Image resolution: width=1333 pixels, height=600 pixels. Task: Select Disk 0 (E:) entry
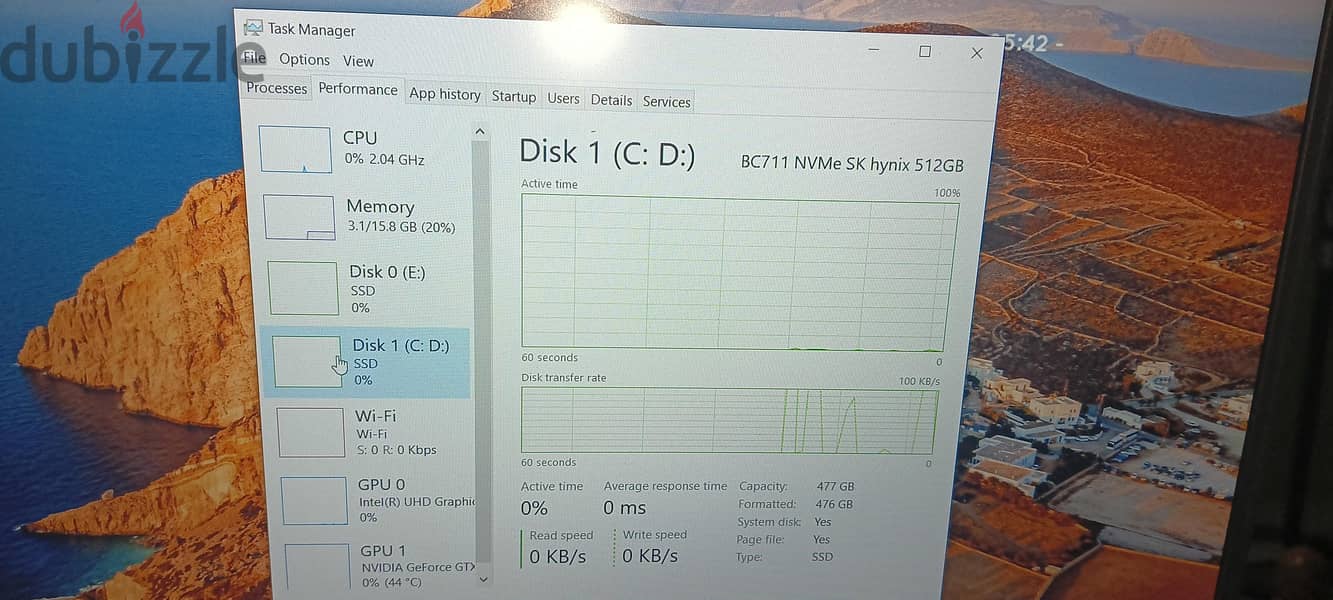[x=367, y=288]
